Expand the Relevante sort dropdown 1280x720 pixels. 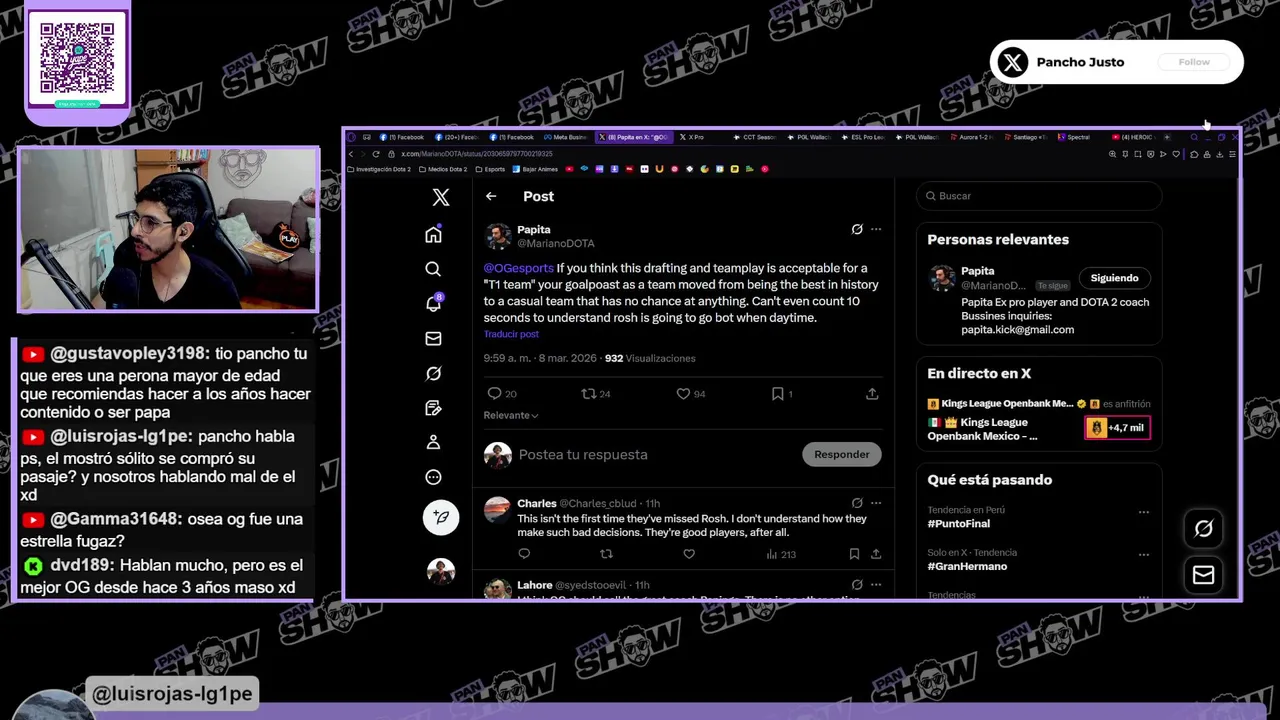pos(511,415)
